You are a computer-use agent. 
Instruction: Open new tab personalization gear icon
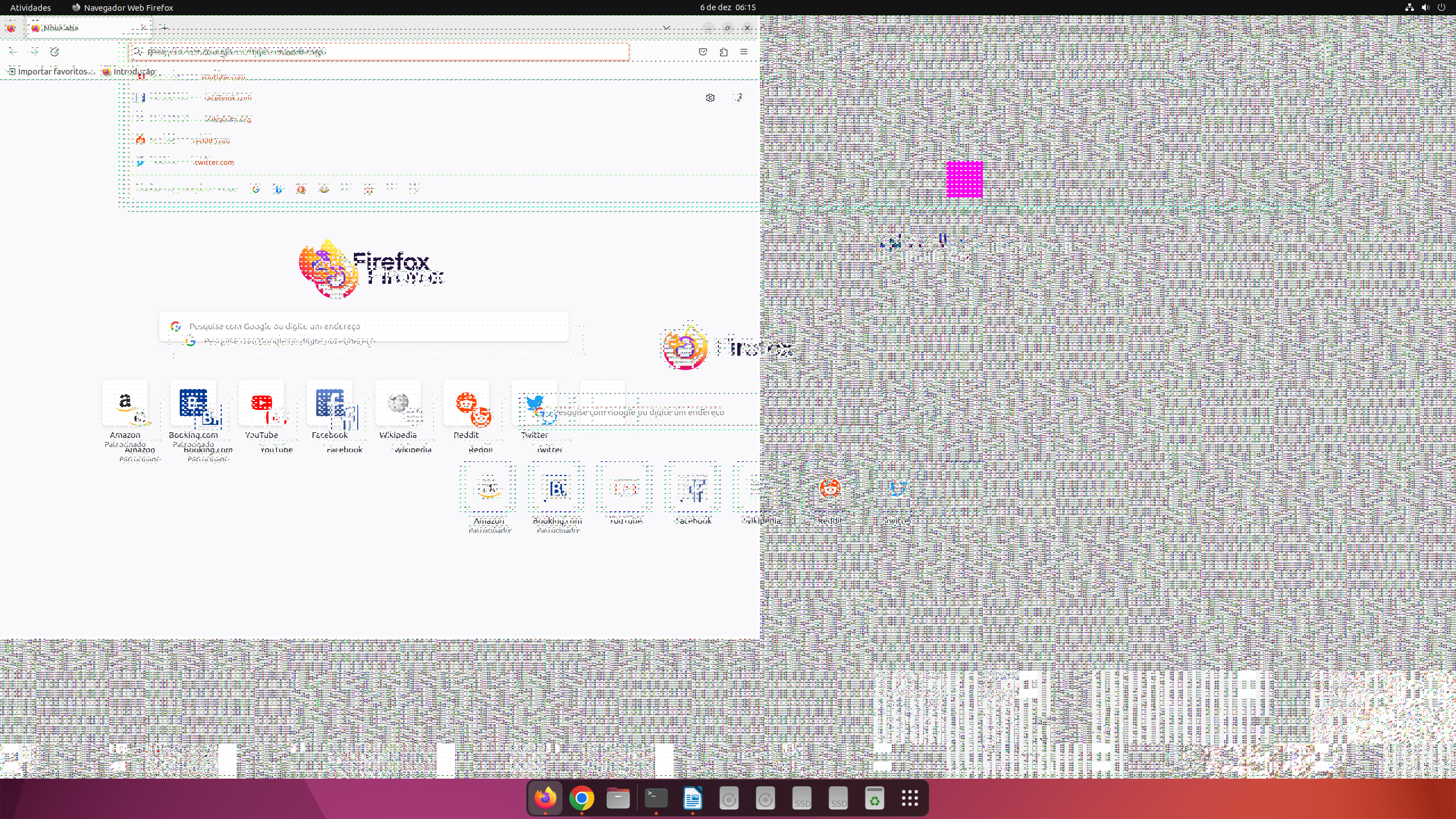point(710,98)
